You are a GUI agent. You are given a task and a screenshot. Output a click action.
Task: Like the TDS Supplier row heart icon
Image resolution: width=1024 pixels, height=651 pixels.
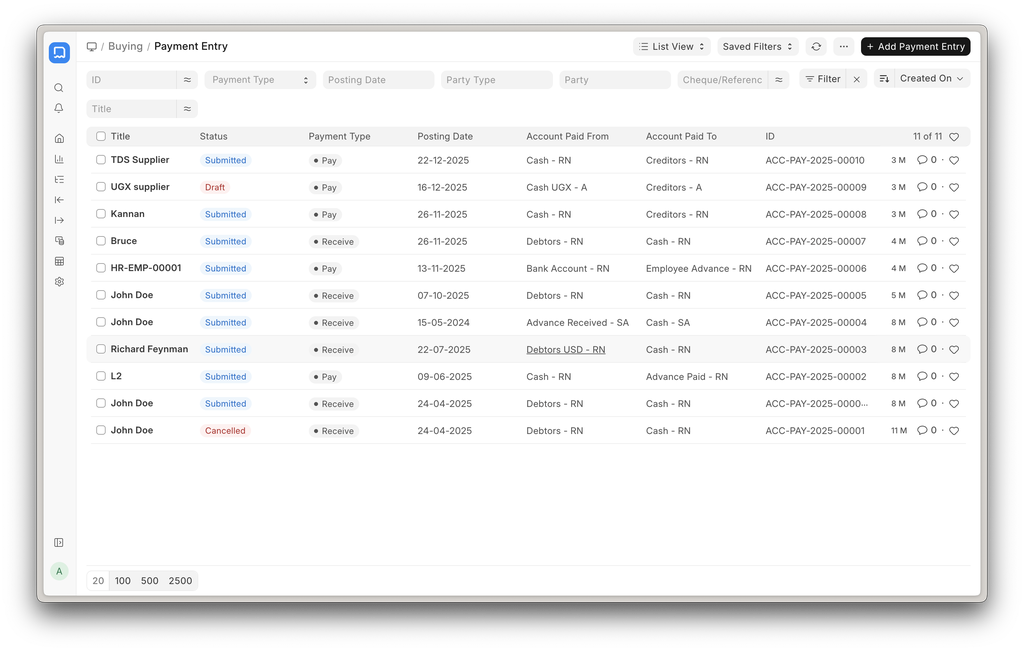tap(954, 160)
